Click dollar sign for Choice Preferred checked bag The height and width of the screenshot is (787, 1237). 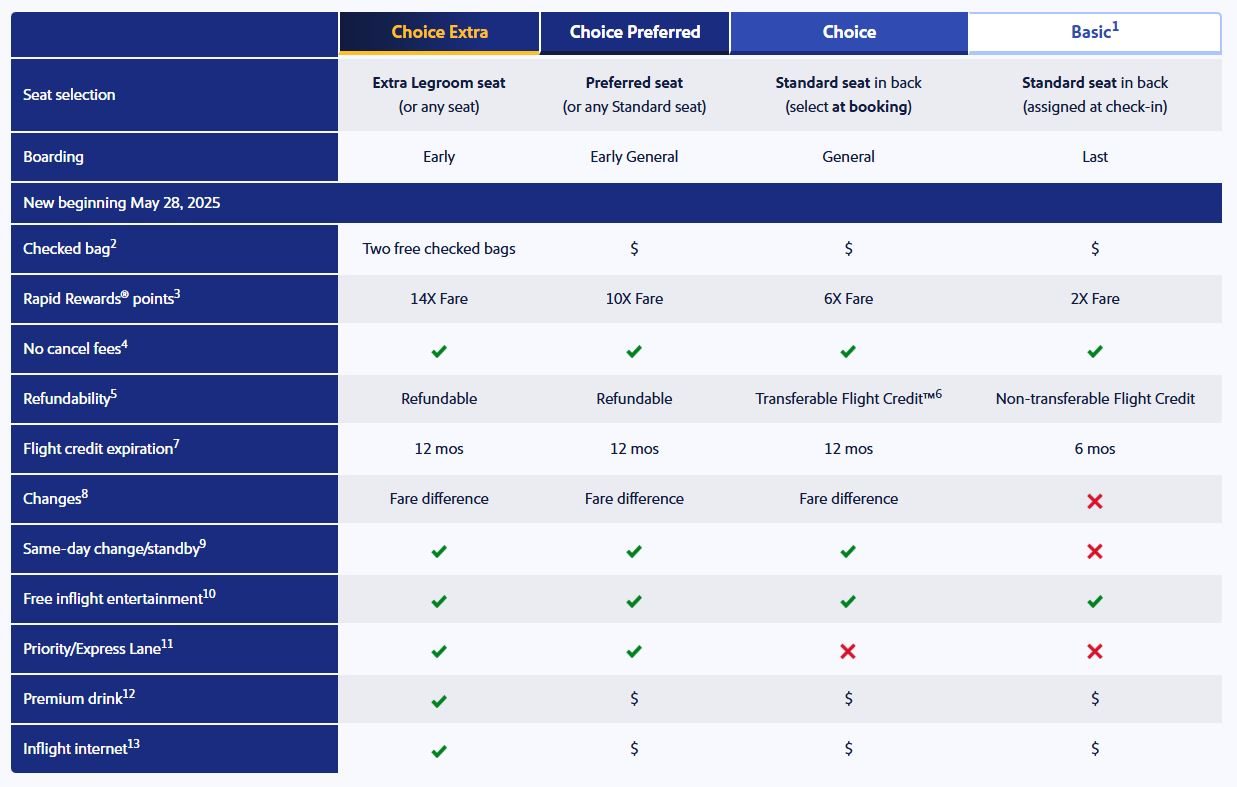[x=634, y=249]
